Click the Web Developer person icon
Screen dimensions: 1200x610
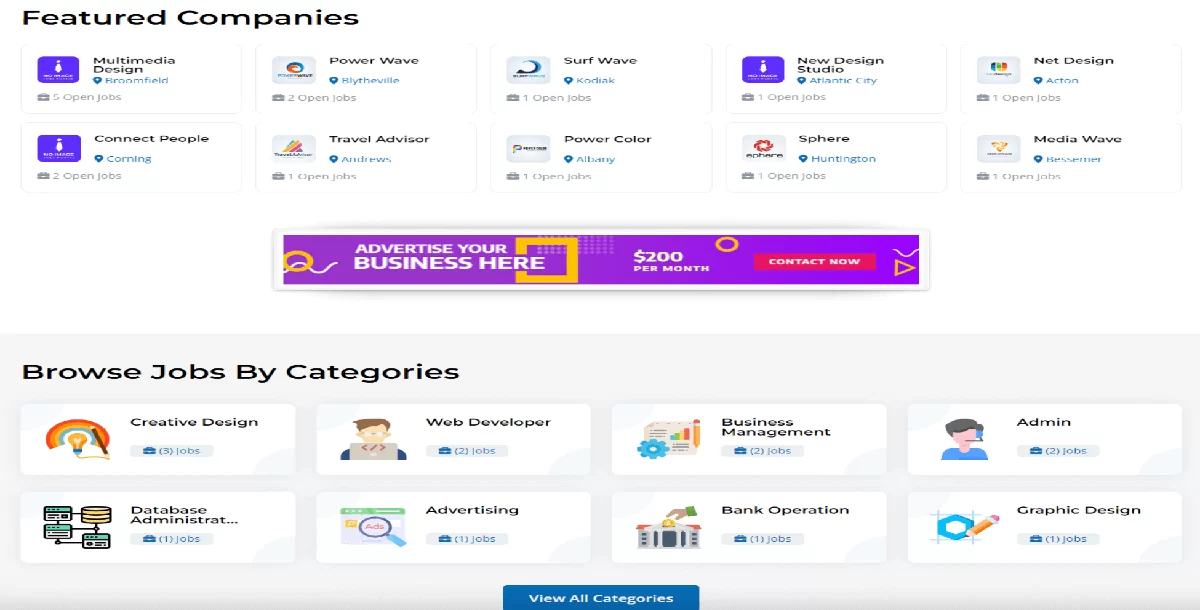pos(373,439)
